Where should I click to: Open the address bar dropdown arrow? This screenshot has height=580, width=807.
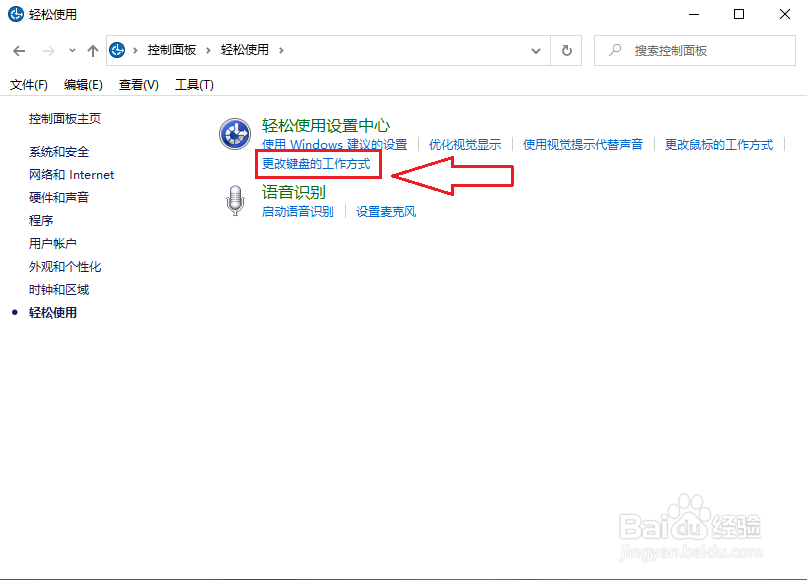click(x=536, y=50)
